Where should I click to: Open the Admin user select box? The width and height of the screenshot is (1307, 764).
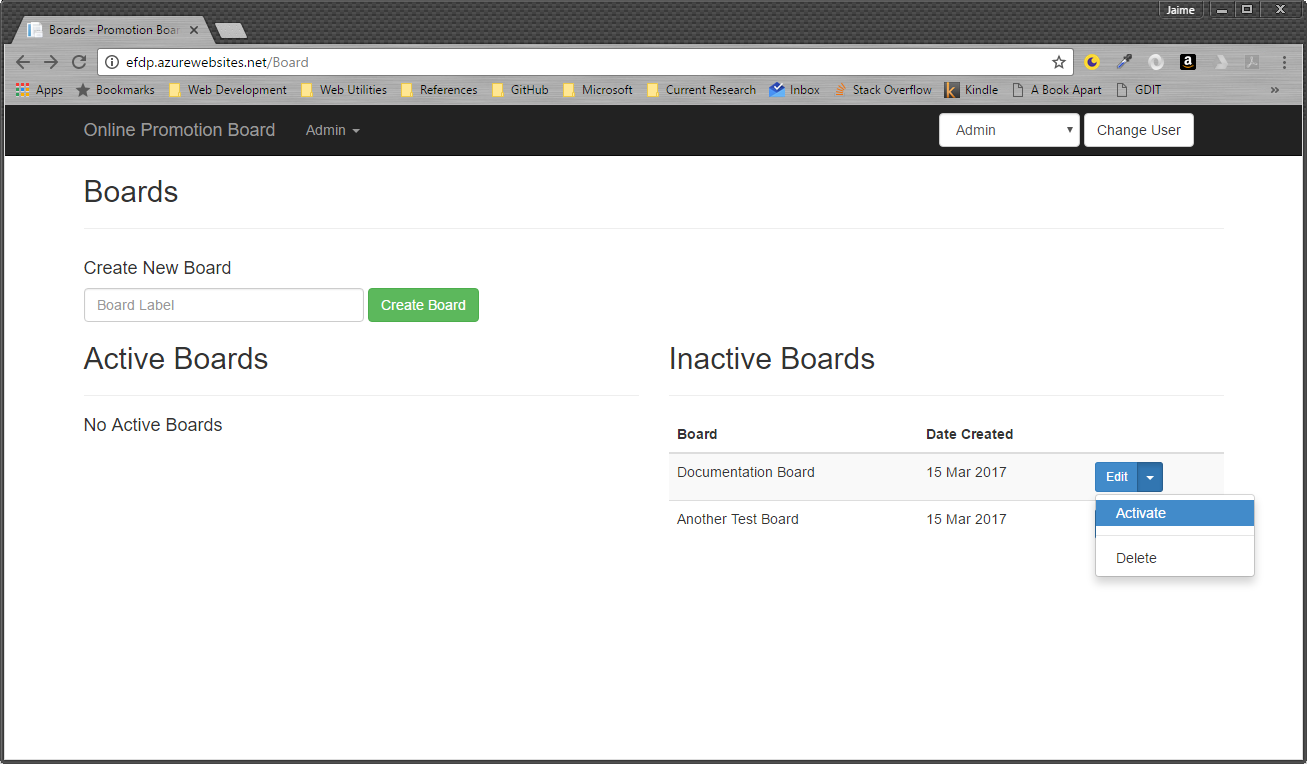(1008, 130)
